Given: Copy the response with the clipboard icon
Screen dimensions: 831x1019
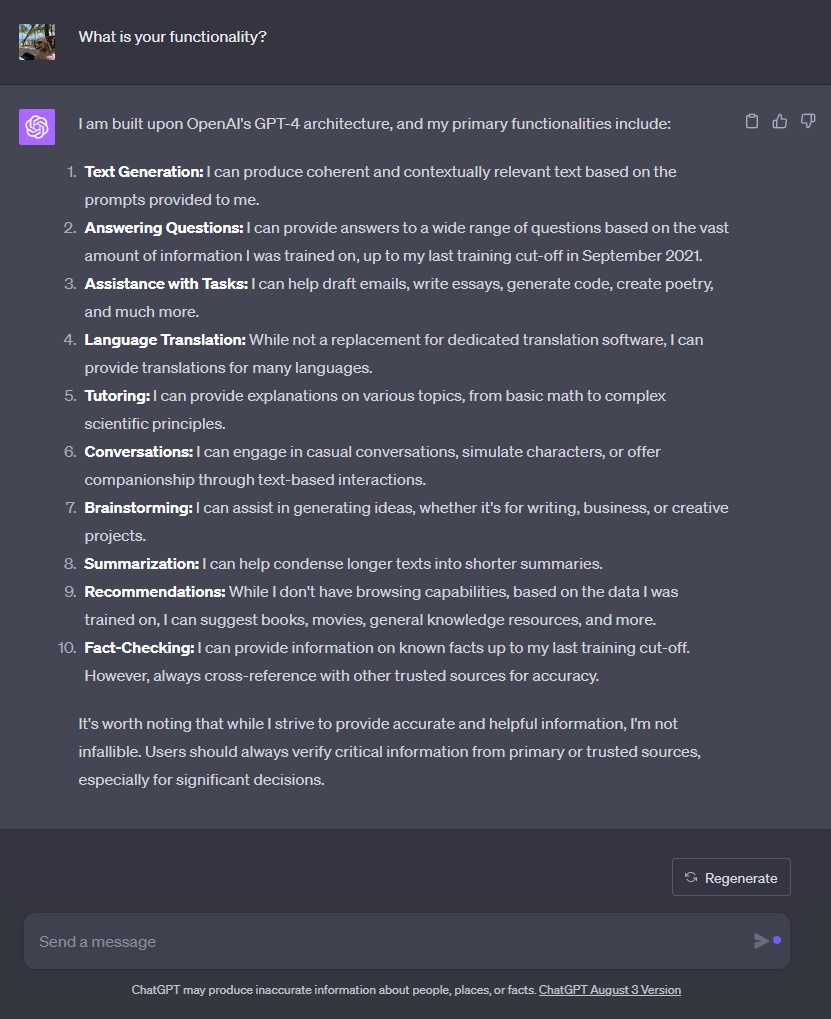Looking at the screenshot, I should coord(752,122).
